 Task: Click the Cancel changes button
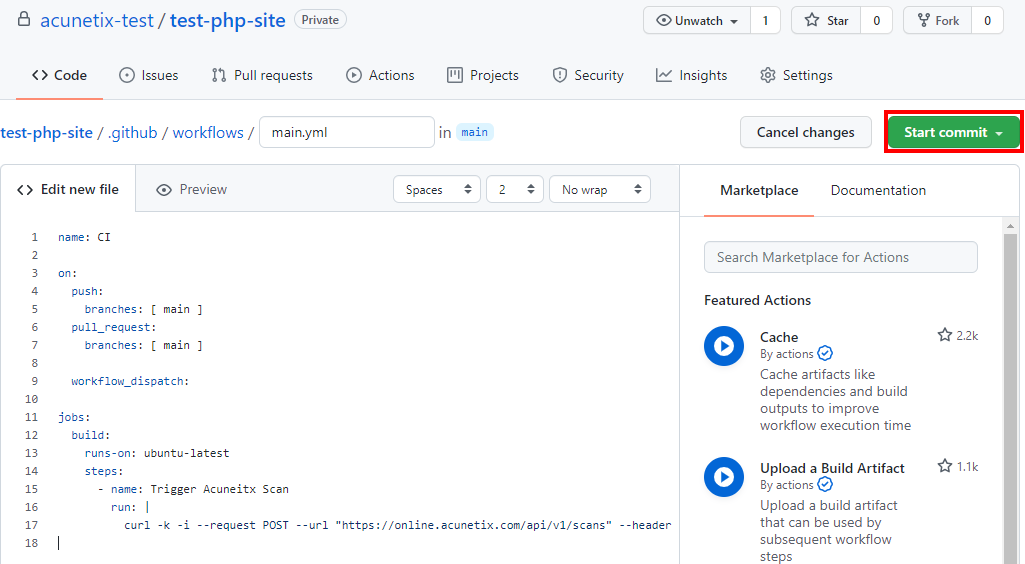805,132
